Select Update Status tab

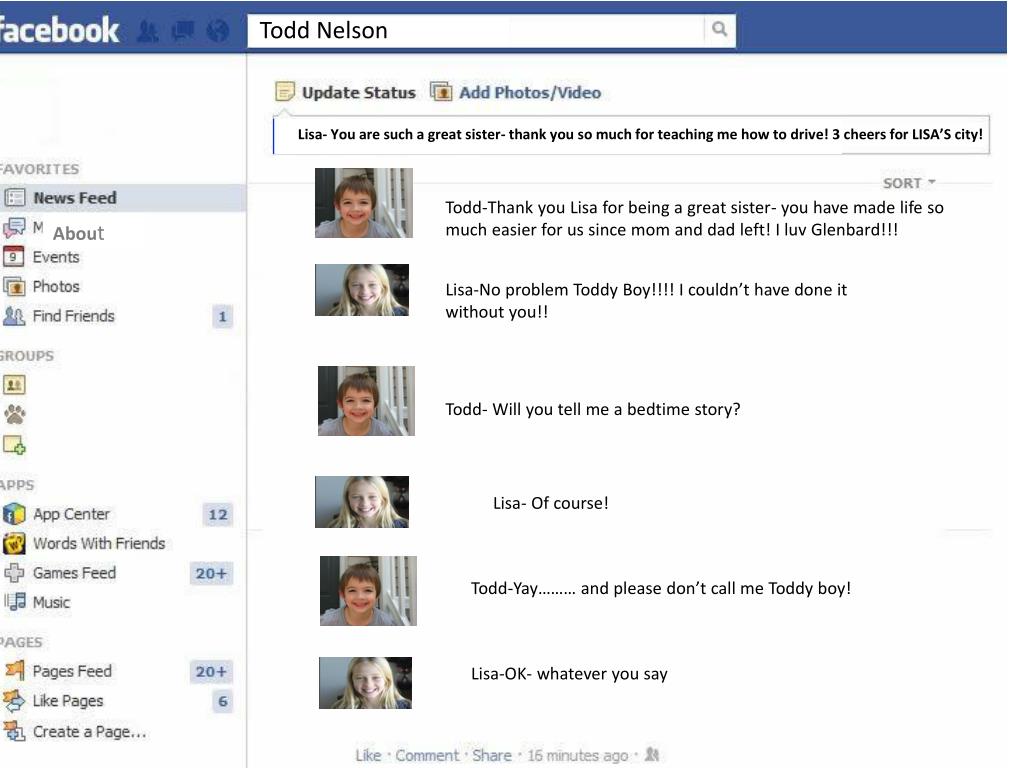pyautogui.click(x=358, y=93)
